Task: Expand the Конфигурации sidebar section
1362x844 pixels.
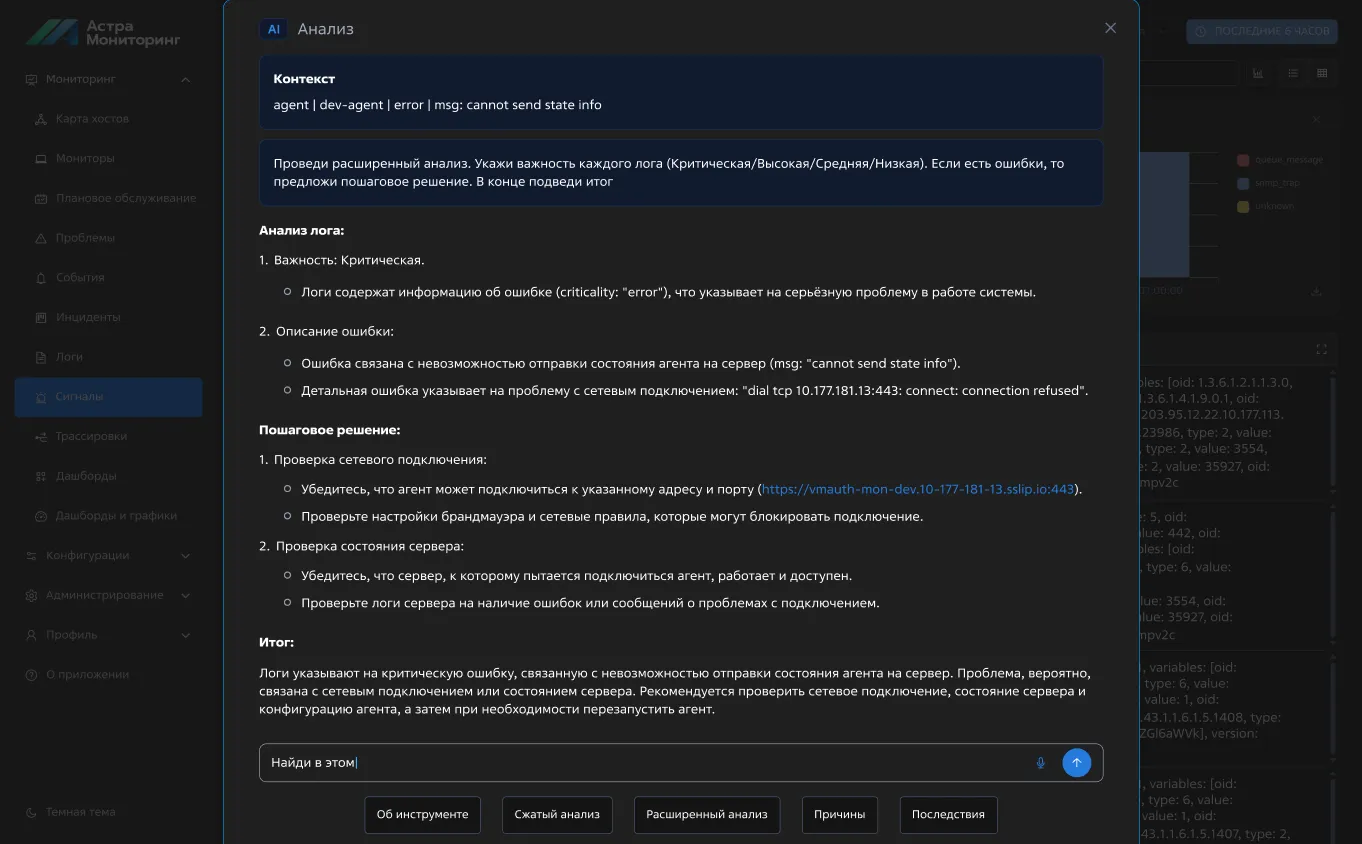Action: click(x=185, y=556)
